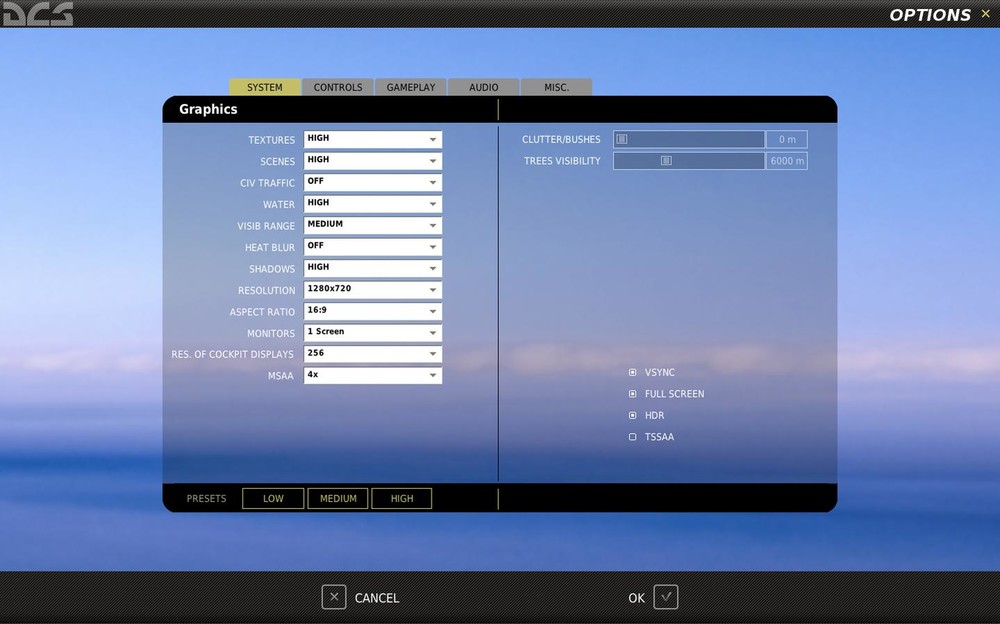The height and width of the screenshot is (624, 1000).
Task: Open the CIV TRAFFIC dropdown
Action: click(372, 182)
